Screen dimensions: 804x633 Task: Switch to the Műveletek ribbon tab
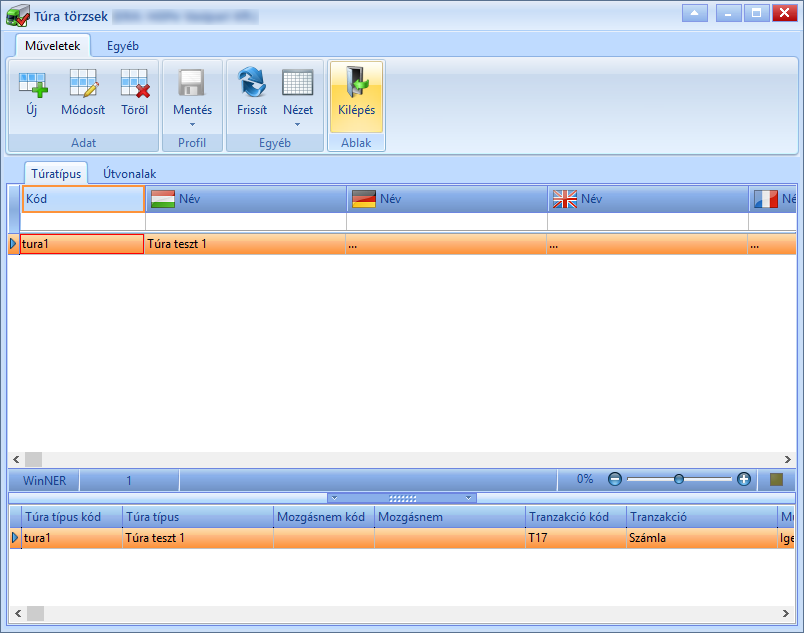click(53, 46)
